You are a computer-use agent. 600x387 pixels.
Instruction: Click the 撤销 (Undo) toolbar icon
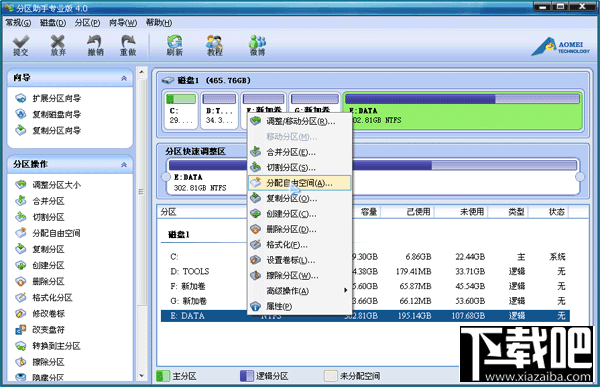[95, 46]
